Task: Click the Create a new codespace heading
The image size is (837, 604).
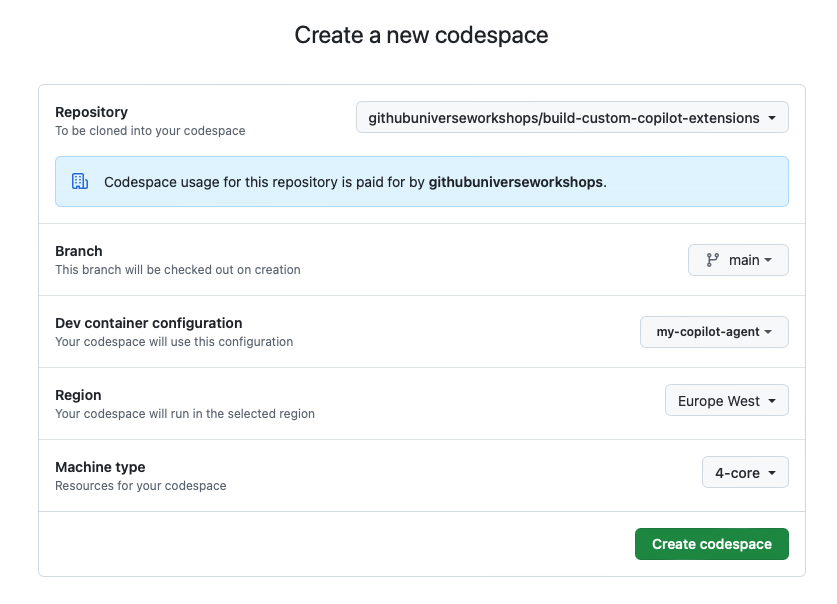Action: (x=421, y=35)
